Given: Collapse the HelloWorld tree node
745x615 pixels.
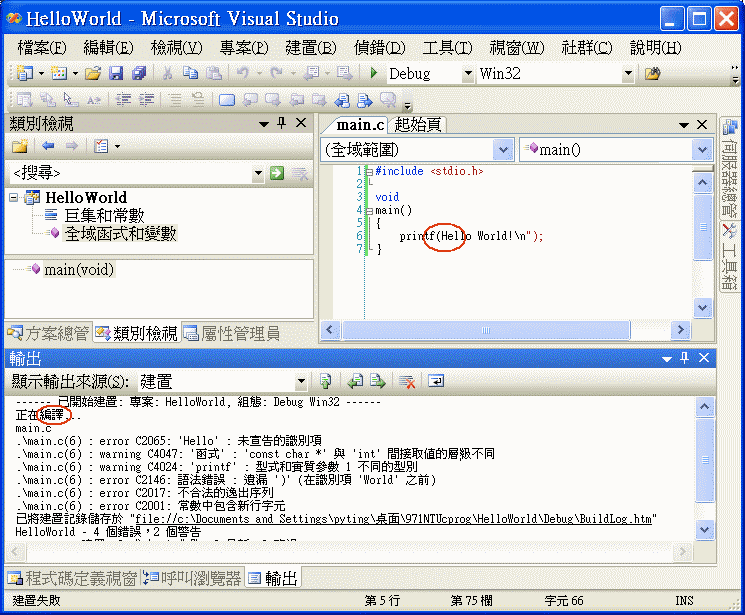Looking at the screenshot, I should 14,197.
